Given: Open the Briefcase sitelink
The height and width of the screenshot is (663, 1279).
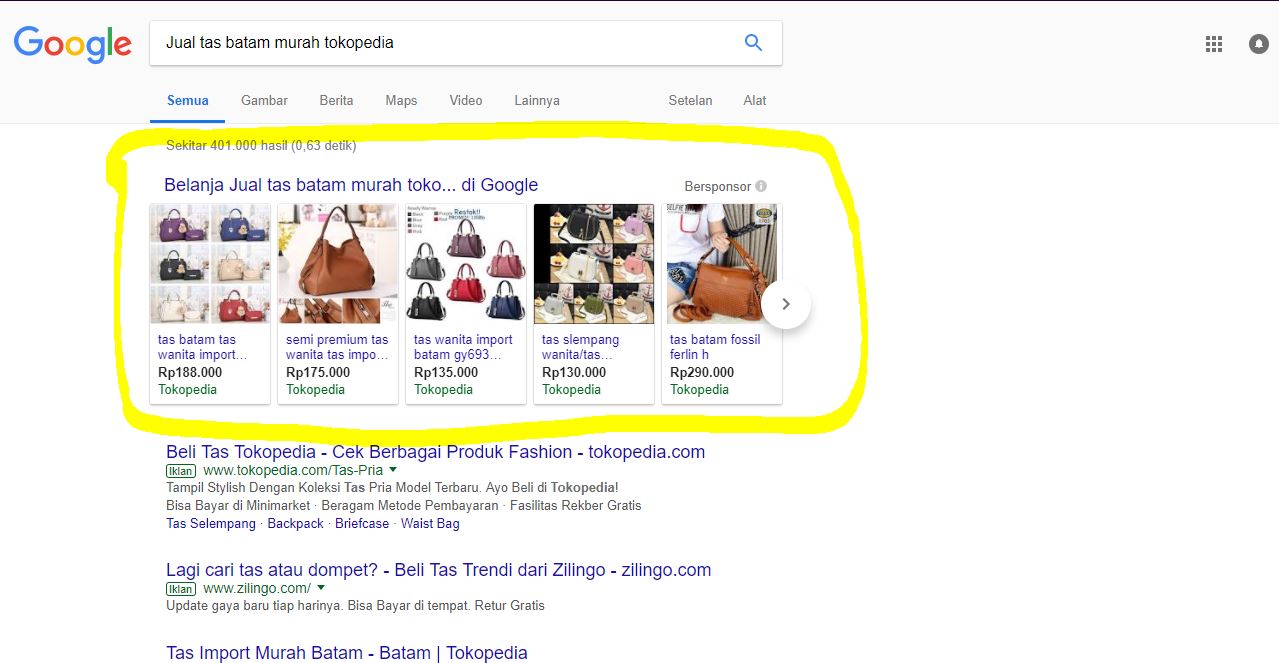Looking at the screenshot, I should pos(363,524).
